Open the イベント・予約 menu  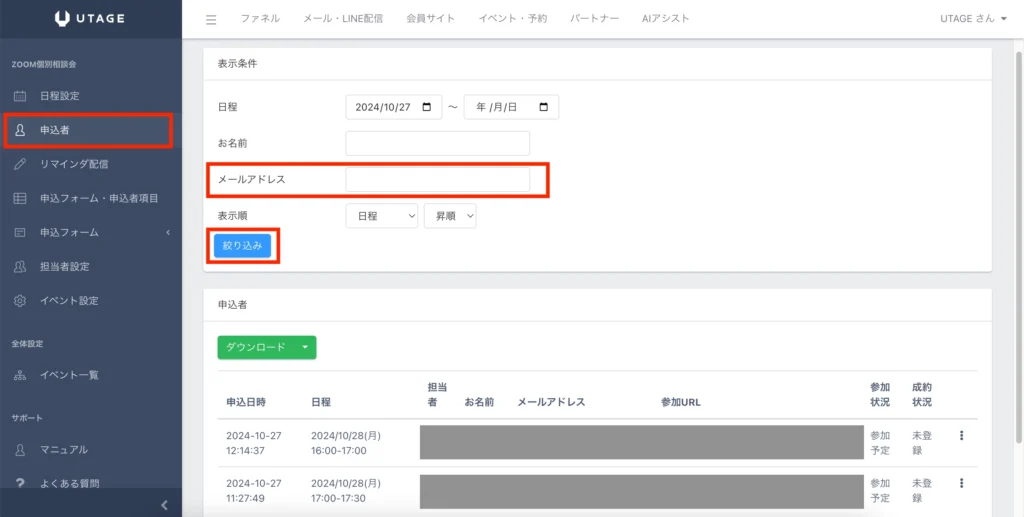(513, 18)
